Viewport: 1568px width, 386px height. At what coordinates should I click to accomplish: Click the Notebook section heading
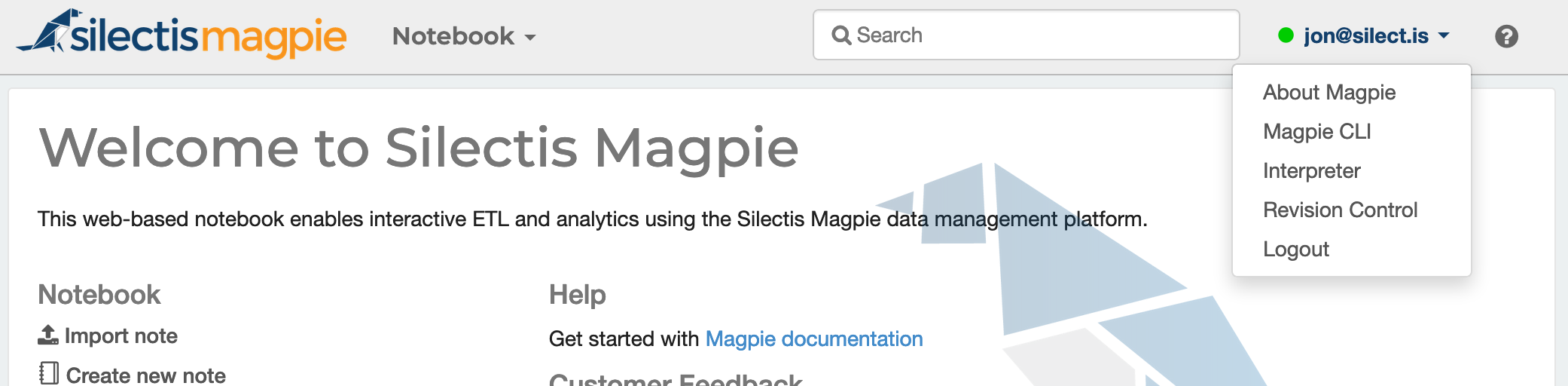coord(99,294)
